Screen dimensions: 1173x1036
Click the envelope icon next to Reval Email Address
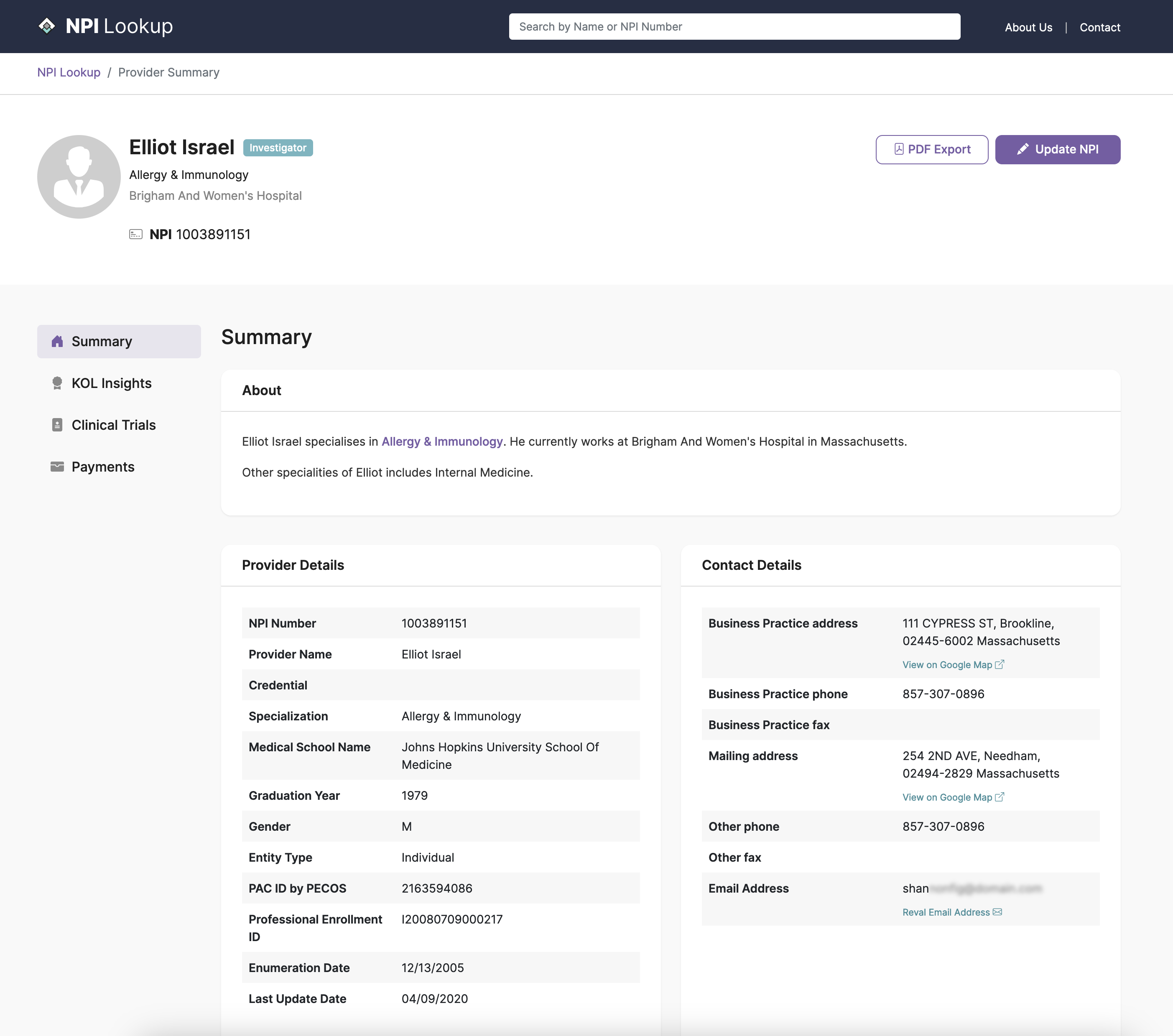coord(997,911)
